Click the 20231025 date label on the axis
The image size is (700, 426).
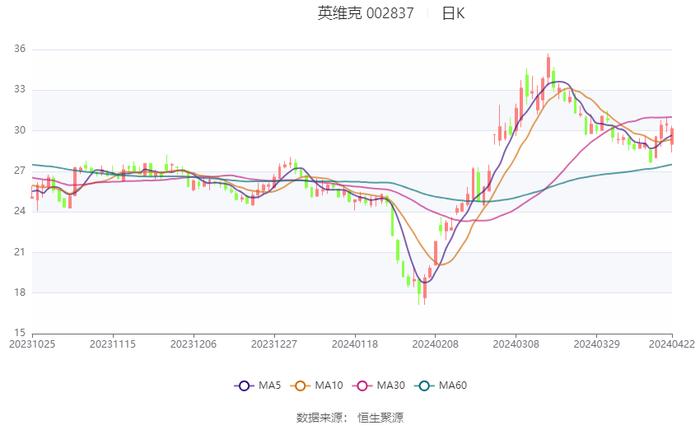[x=32, y=343]
